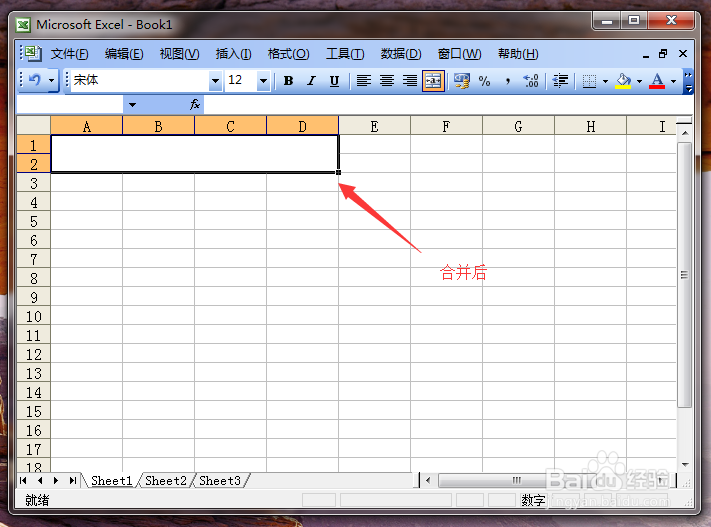Go to last sheet tab arrow

[x=73, y=480]
